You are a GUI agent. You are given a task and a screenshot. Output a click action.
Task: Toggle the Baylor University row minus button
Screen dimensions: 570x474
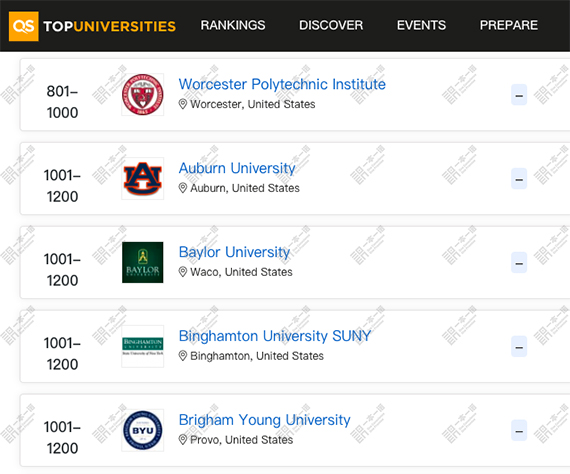[x=519, y=263]
